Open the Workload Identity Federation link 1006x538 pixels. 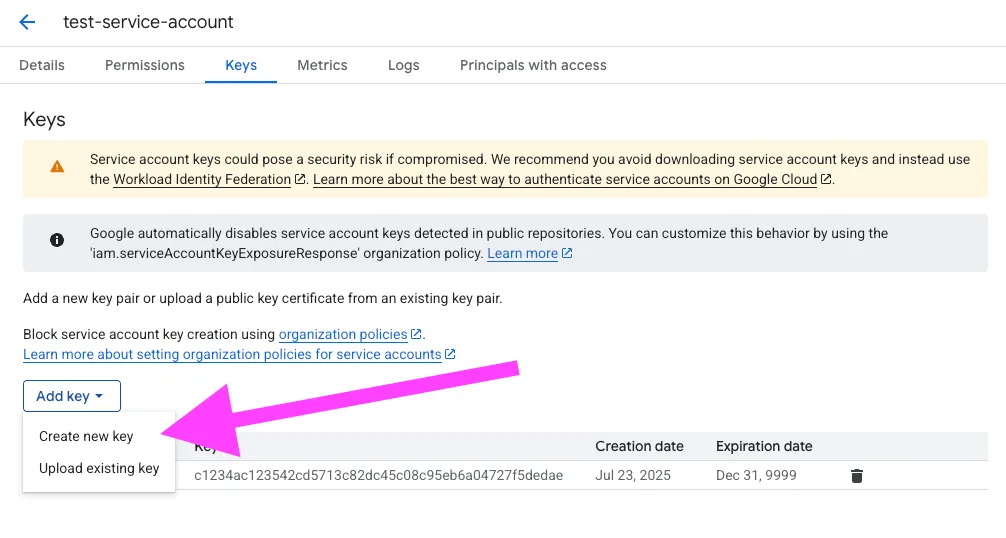tap(202, 180)
